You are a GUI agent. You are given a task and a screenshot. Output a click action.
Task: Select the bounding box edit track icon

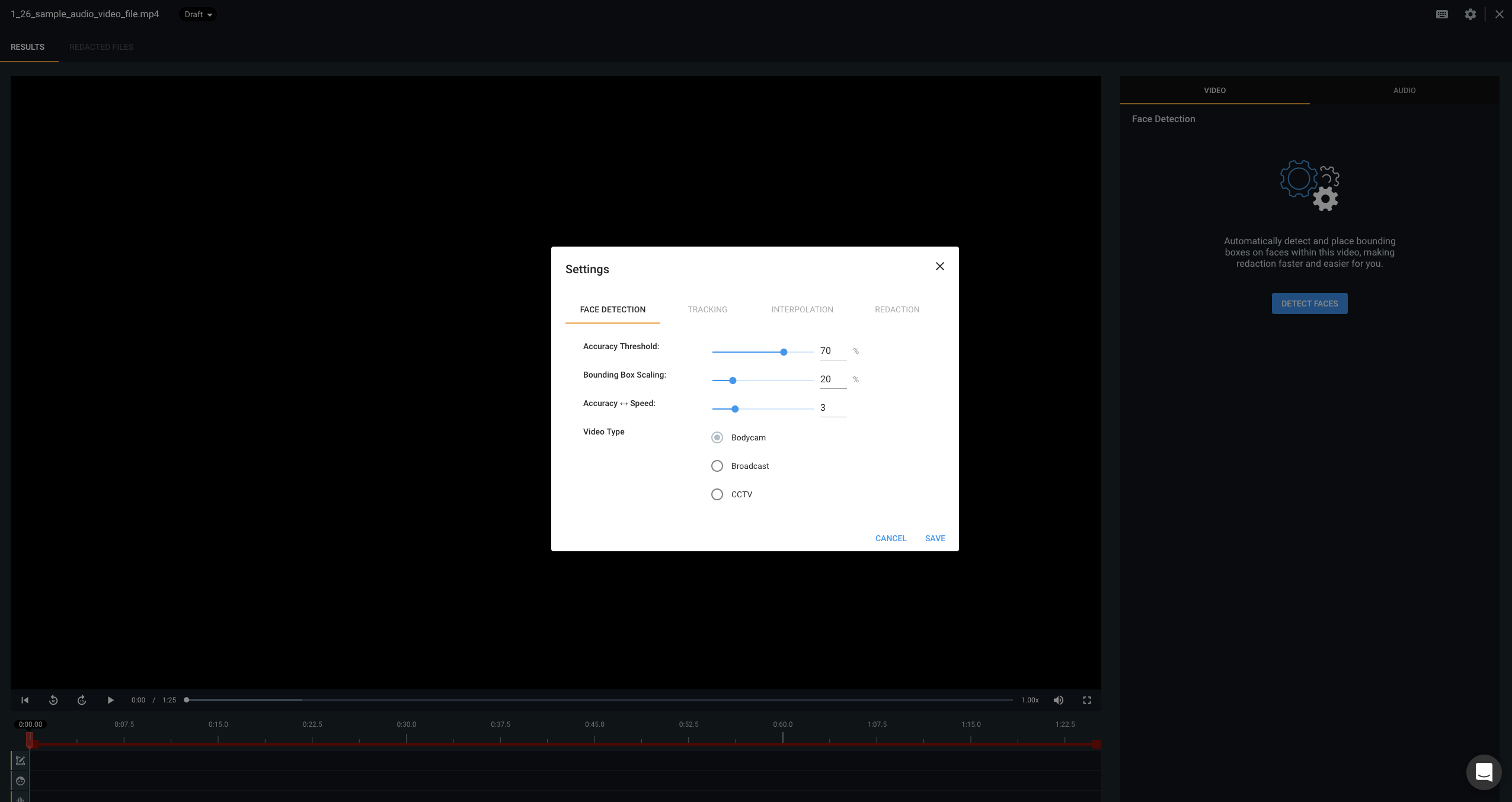pyautogui.click(x=20, y=761)
